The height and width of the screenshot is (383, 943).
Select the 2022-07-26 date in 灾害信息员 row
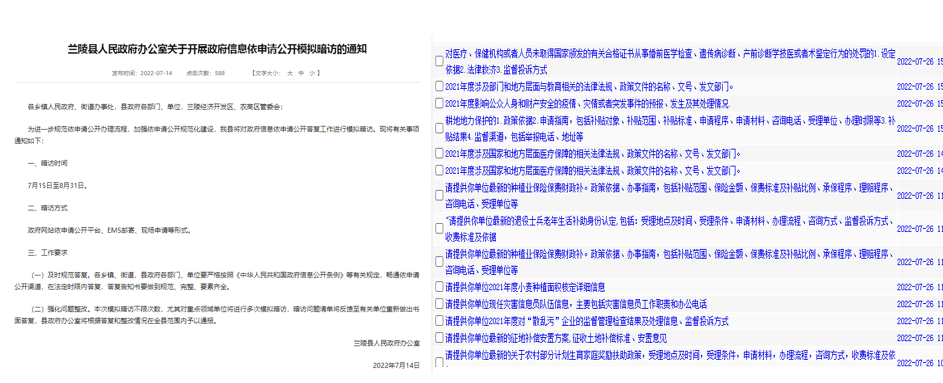click(x=915, y=304)
